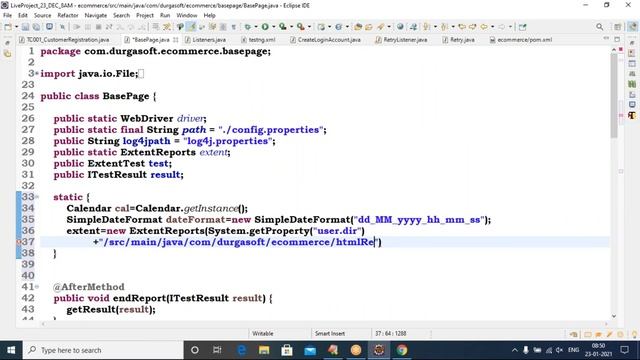Open the Navigate menu
The image size is (640, 360).
(x=96, y=16)
